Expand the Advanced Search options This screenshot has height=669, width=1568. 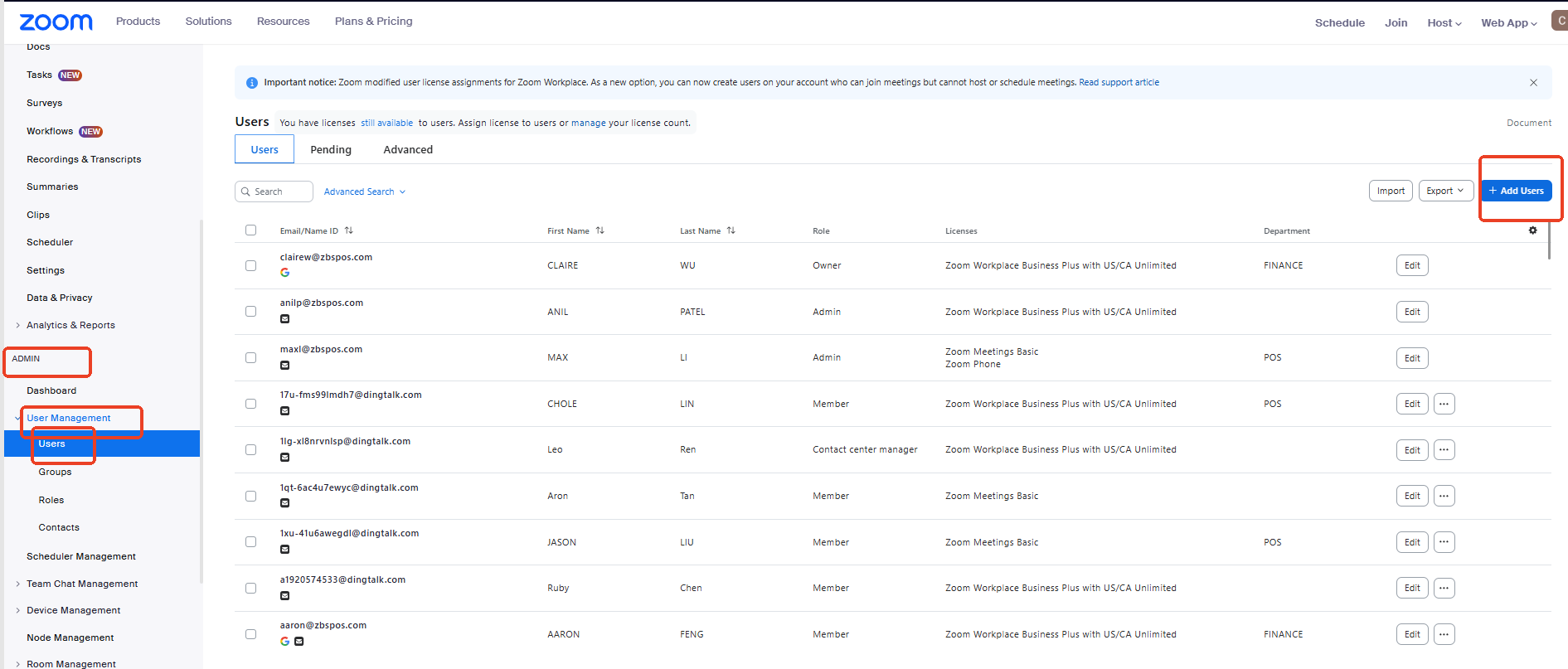coord(365,191)
